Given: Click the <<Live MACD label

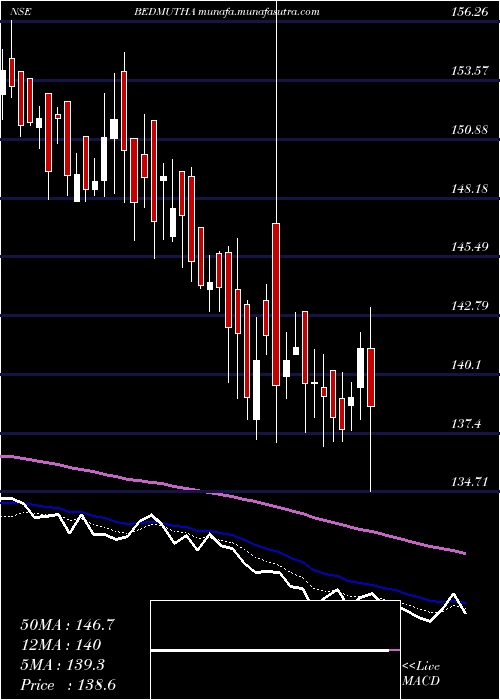Looking at the screenshot, I should click(421, 673).
